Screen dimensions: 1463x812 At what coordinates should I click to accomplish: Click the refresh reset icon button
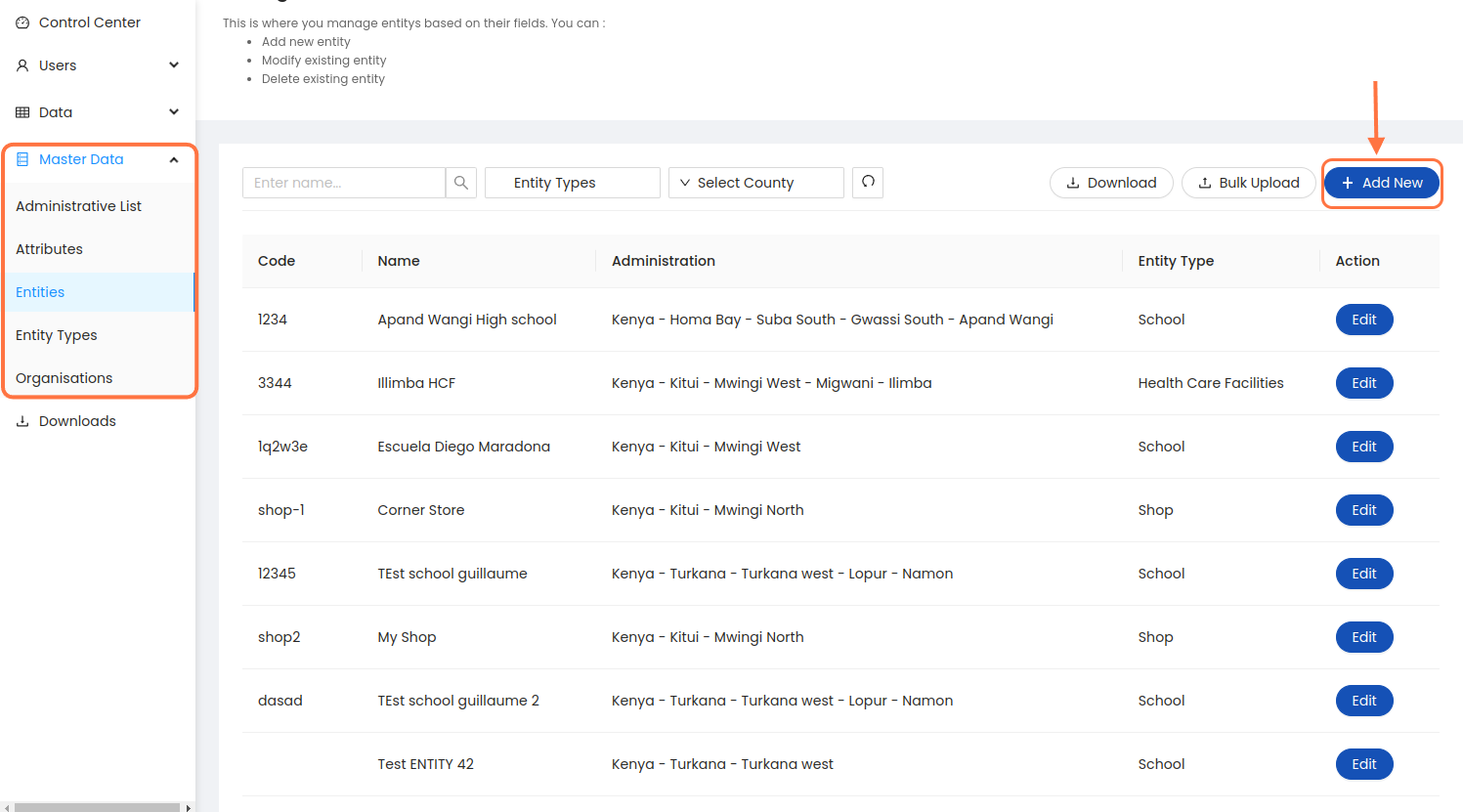pyautogui.click(x=868, y=183)
